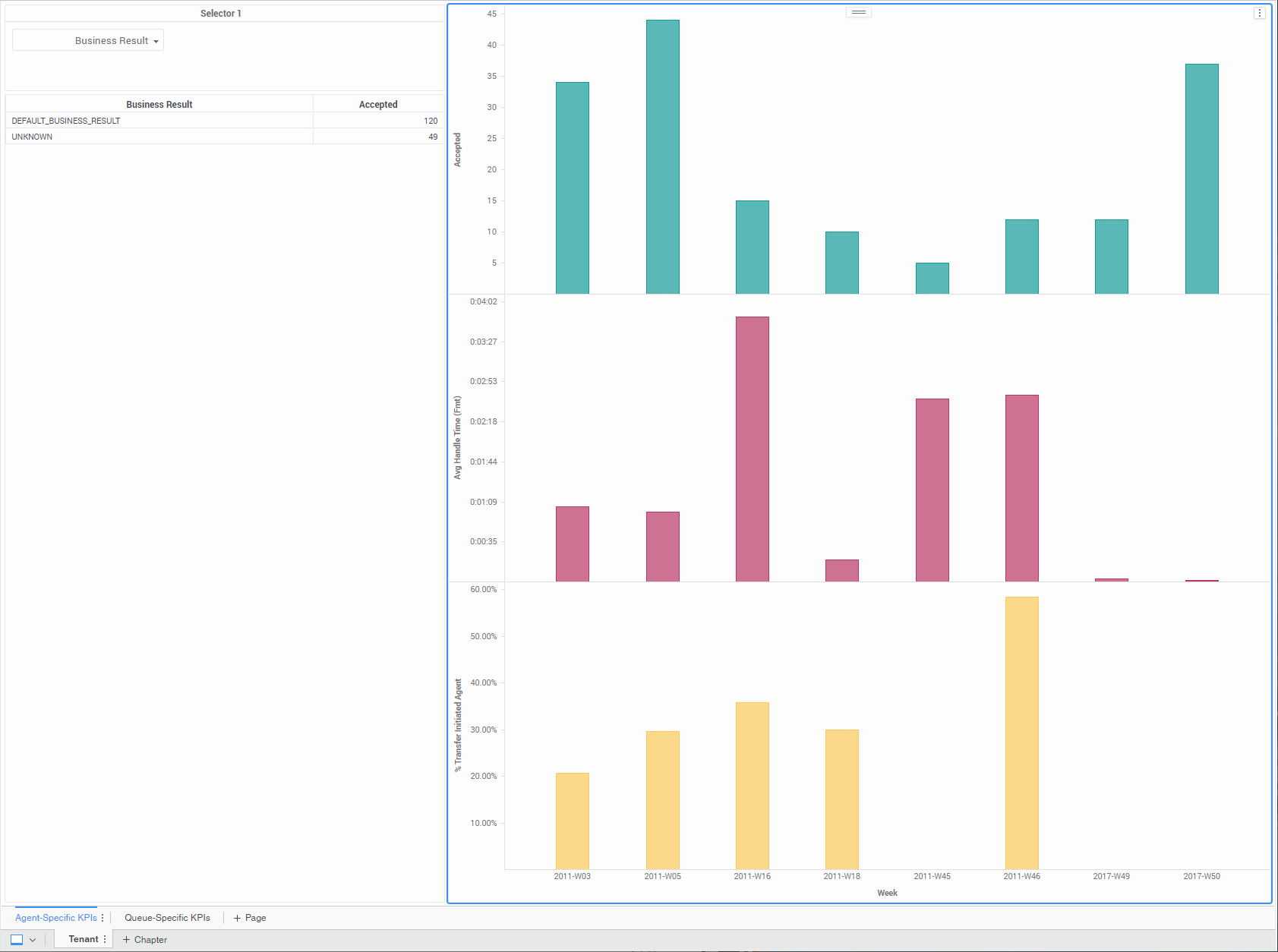
Task: Sort by the Accepted column header
Action: click(x=377, y=105)
